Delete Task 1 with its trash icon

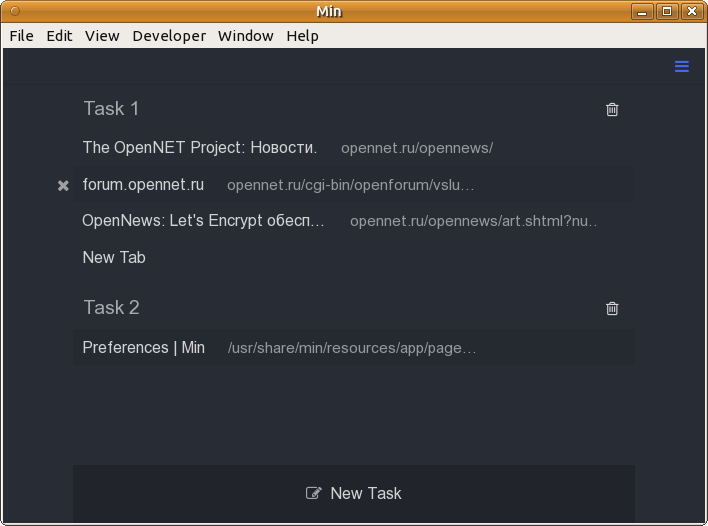pos(612,109)
